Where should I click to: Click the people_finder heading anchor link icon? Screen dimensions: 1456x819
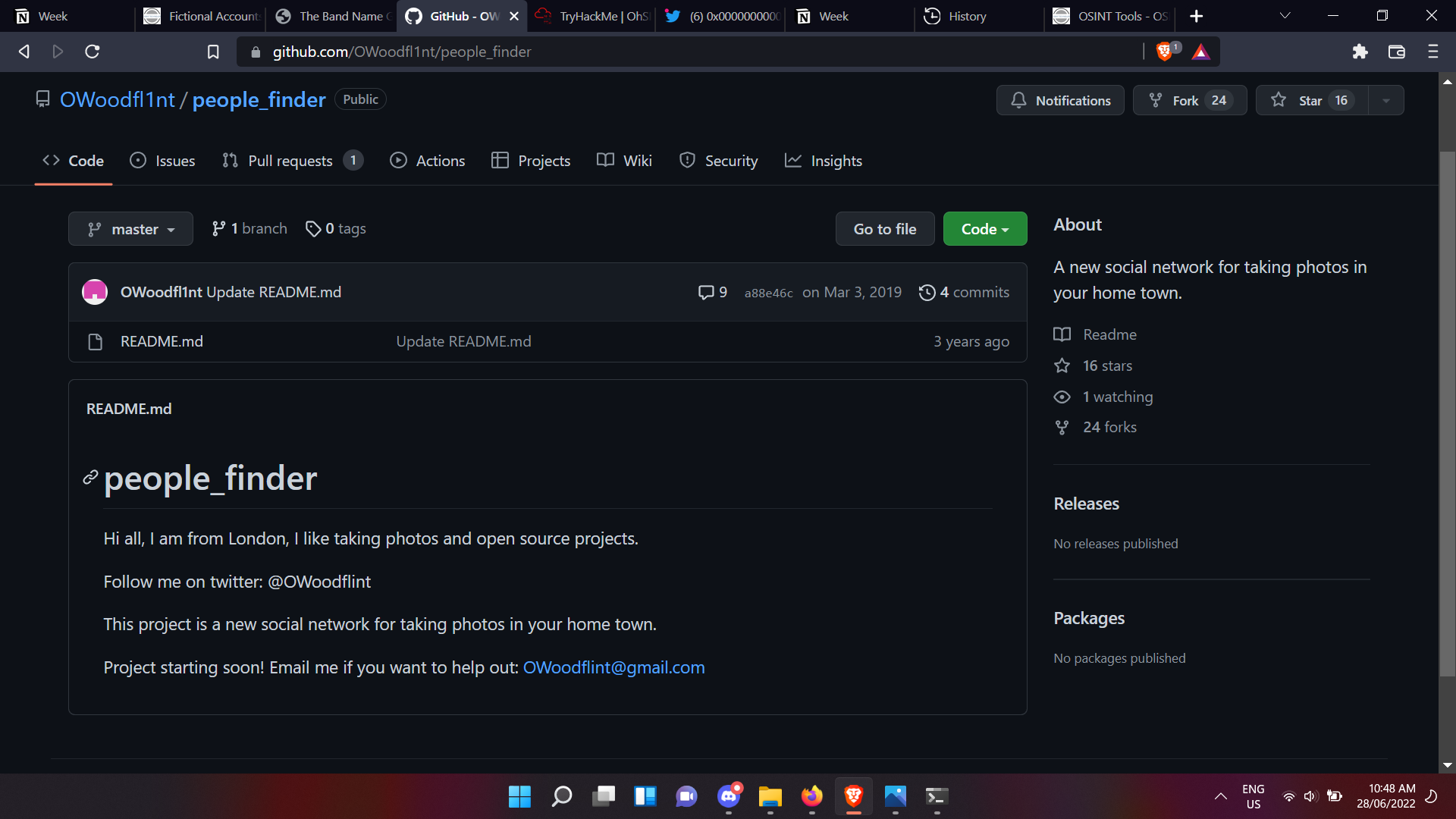point(90,477)
